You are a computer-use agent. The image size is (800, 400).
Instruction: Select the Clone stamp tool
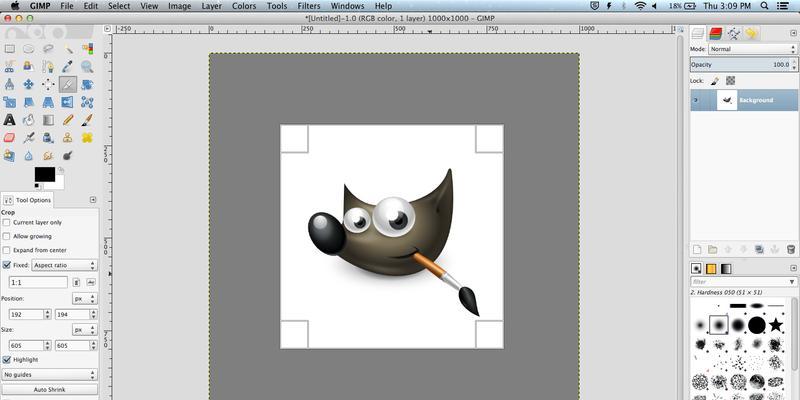(68, 138)
